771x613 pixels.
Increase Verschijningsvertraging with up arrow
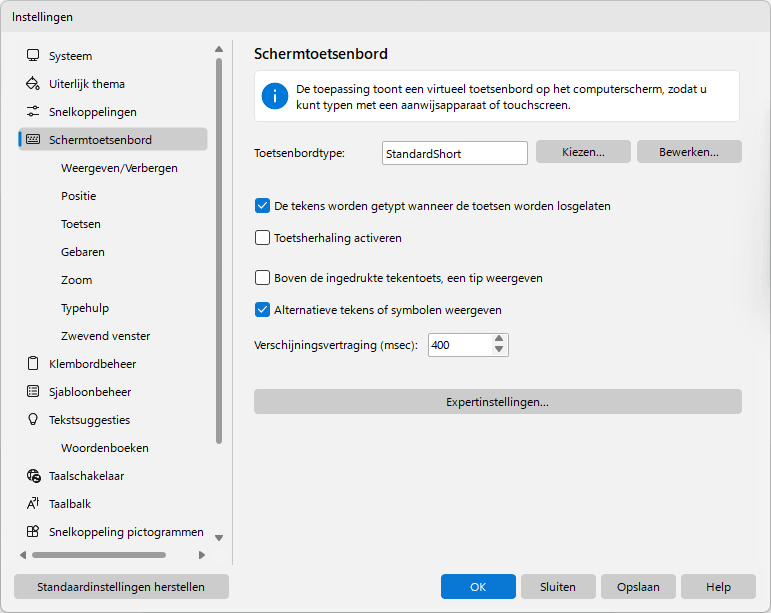coord(499,339)
